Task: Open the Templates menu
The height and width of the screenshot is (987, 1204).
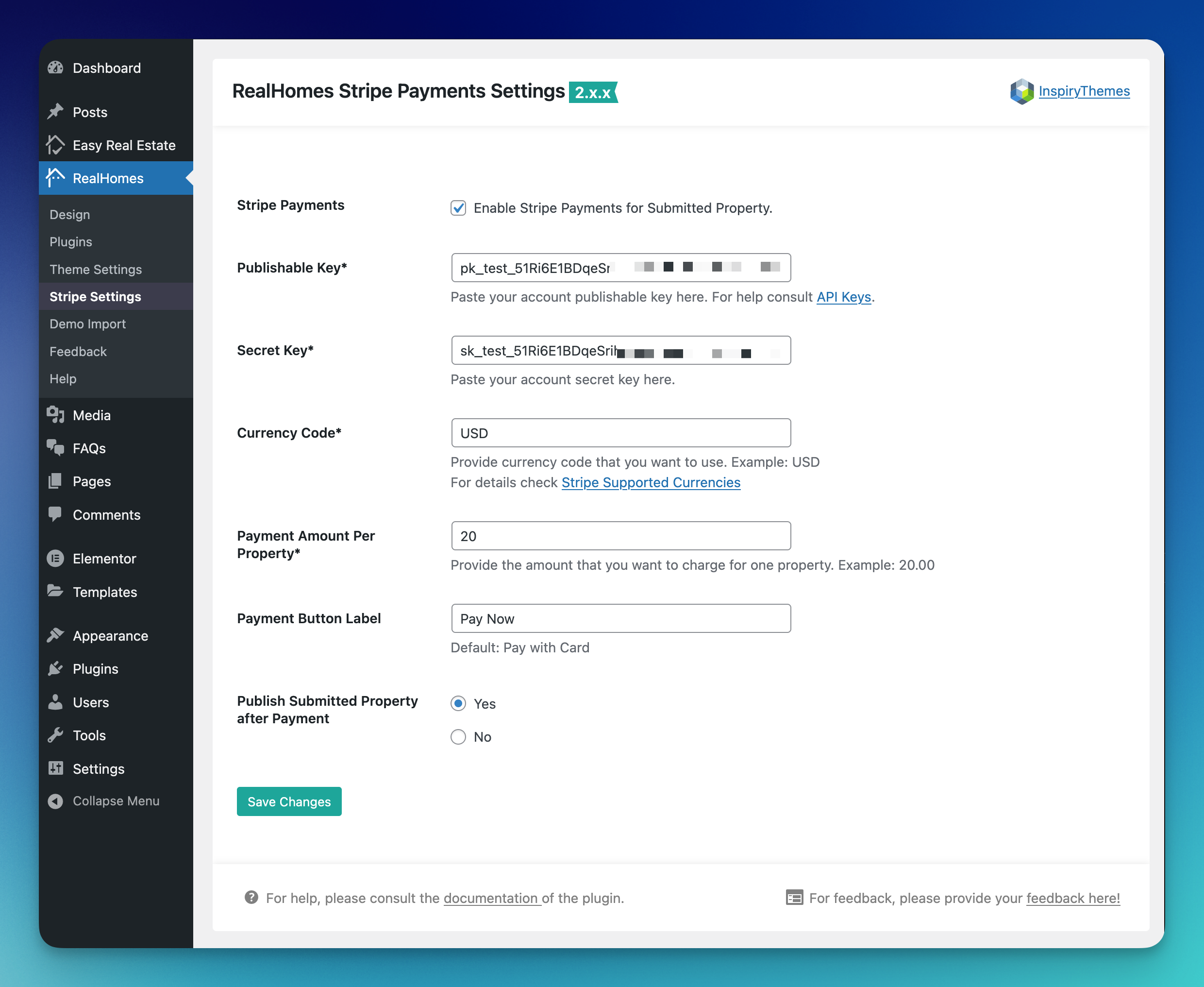Action: 116,592
